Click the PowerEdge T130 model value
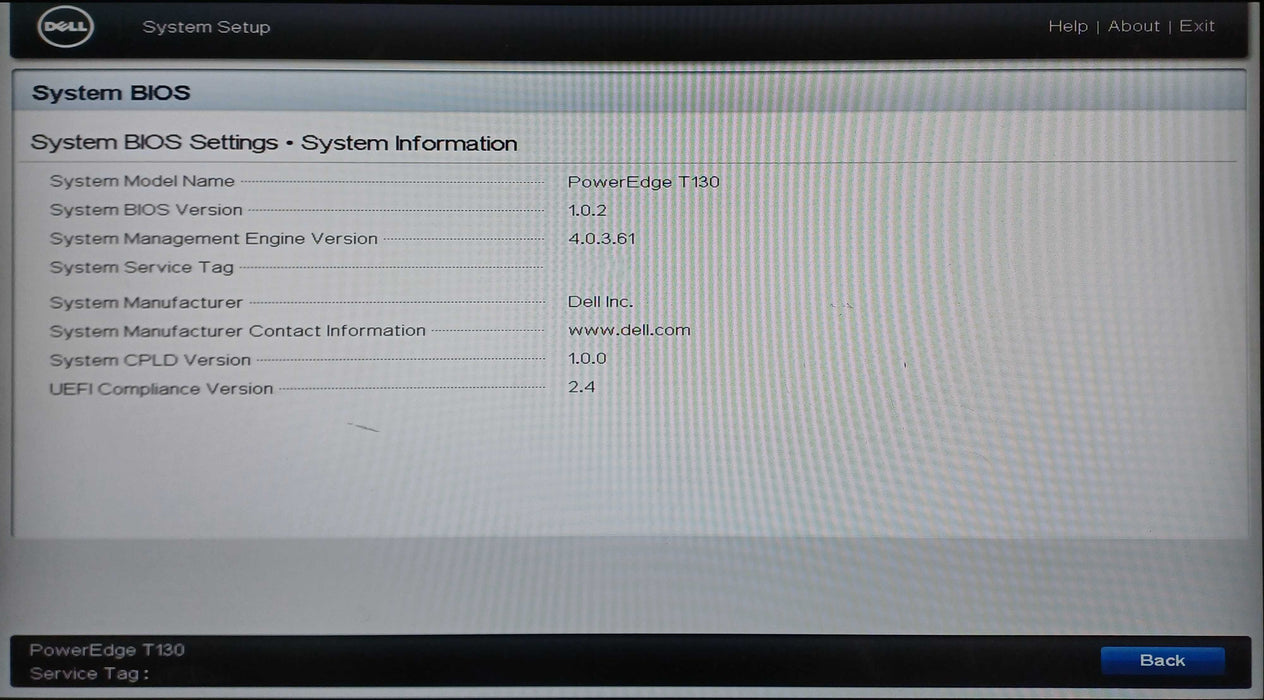Screen dimensions: 1264x700 click(643, 182)
